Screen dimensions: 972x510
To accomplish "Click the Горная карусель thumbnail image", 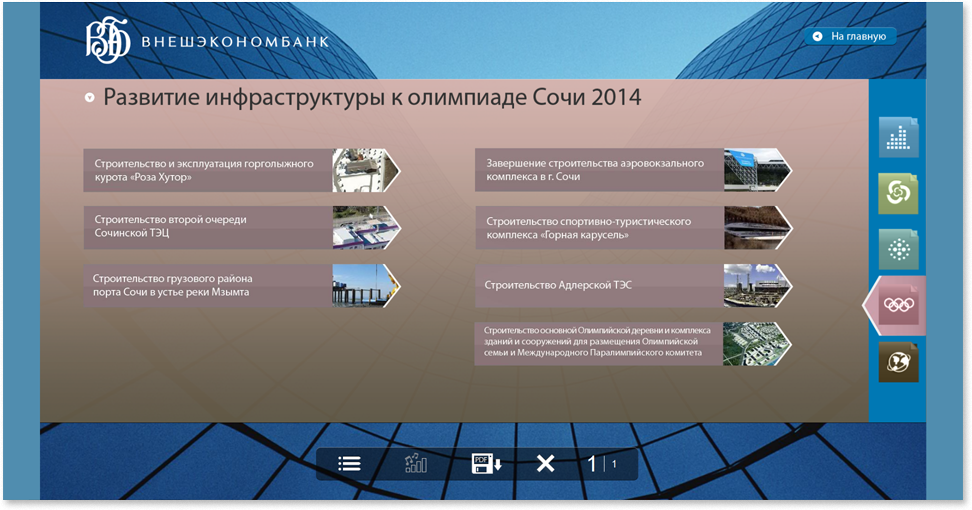I will click(x=757, y=227).
